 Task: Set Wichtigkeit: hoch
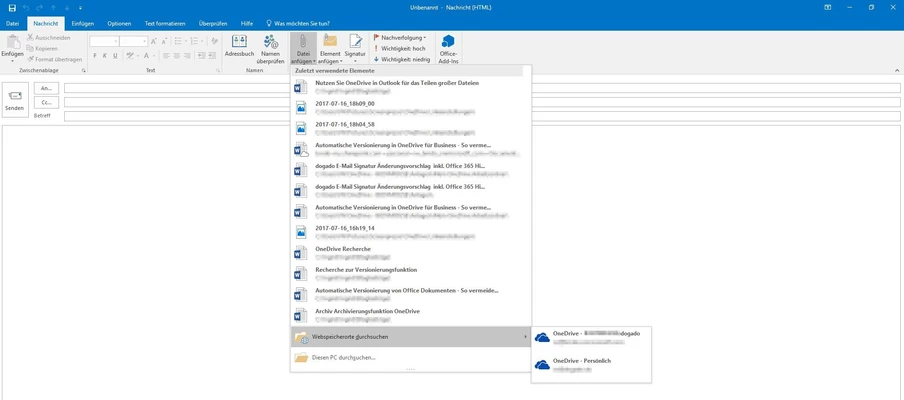[x=399, y=48]
